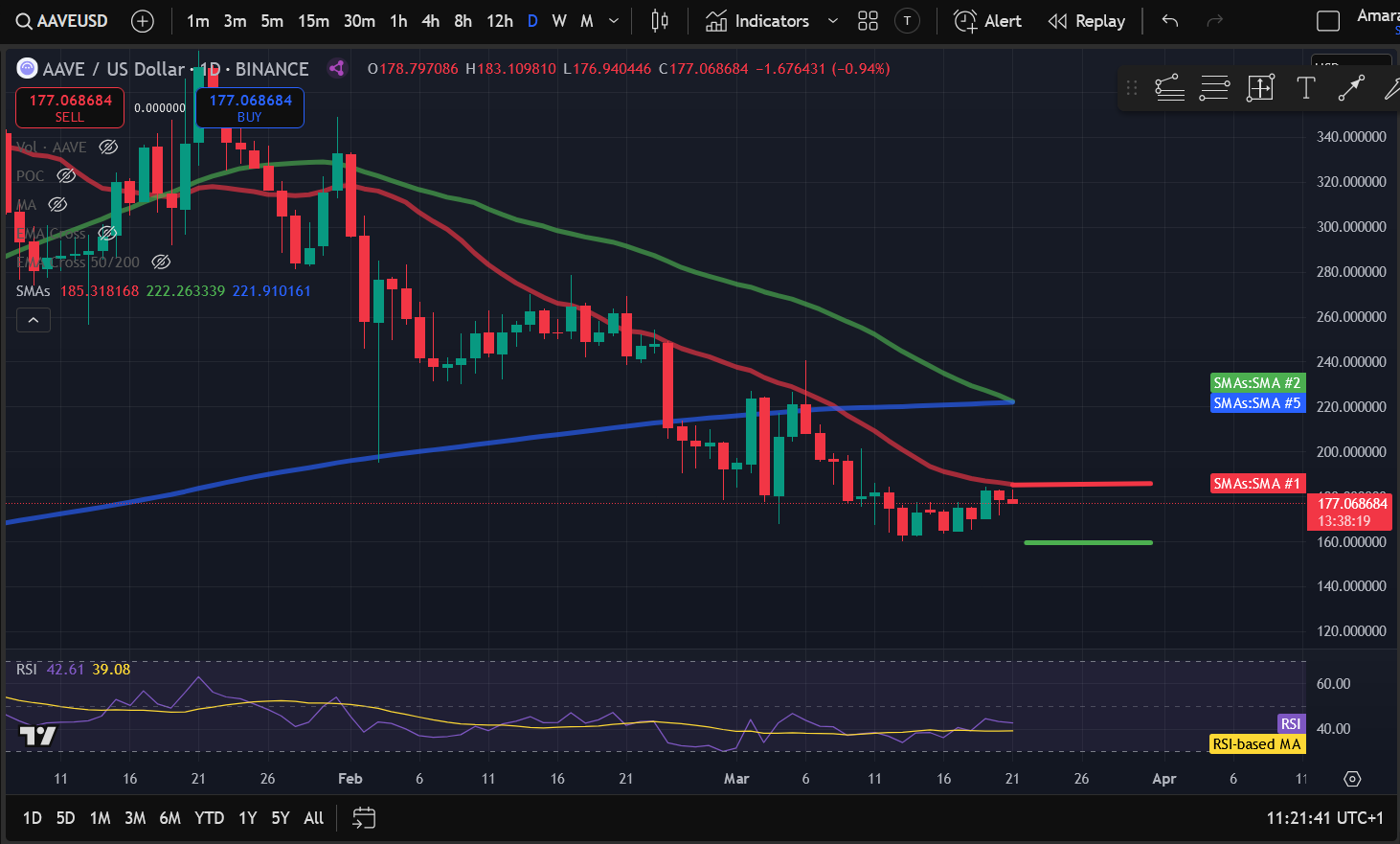Select the daily D timeframe

point(532,21)
